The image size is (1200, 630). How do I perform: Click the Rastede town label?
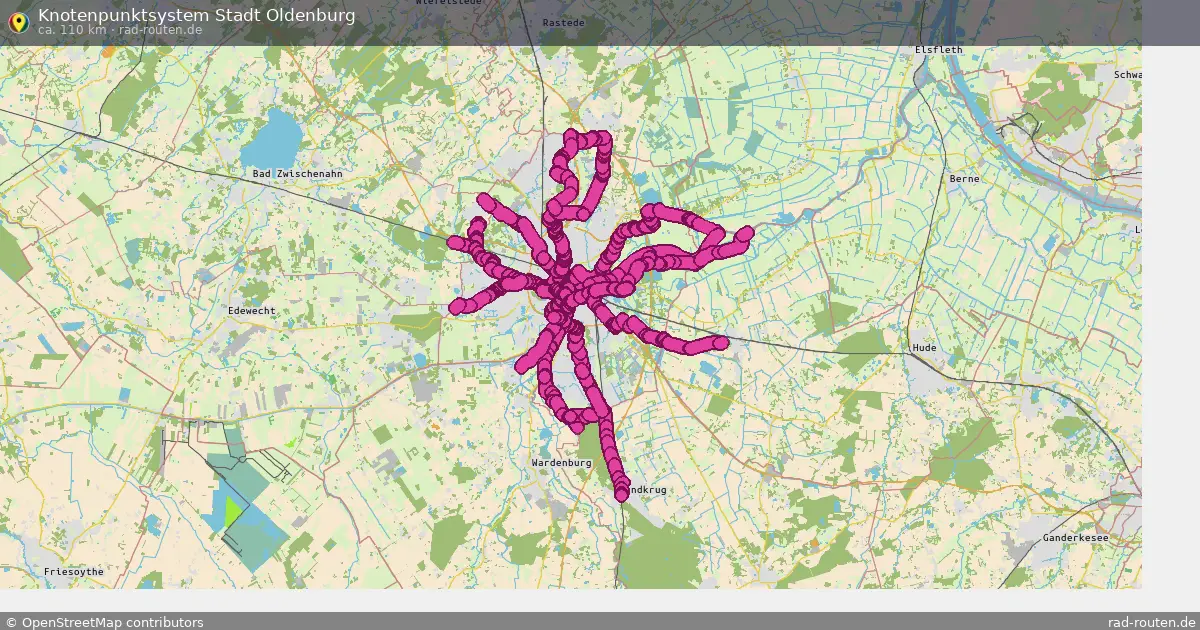563,23
